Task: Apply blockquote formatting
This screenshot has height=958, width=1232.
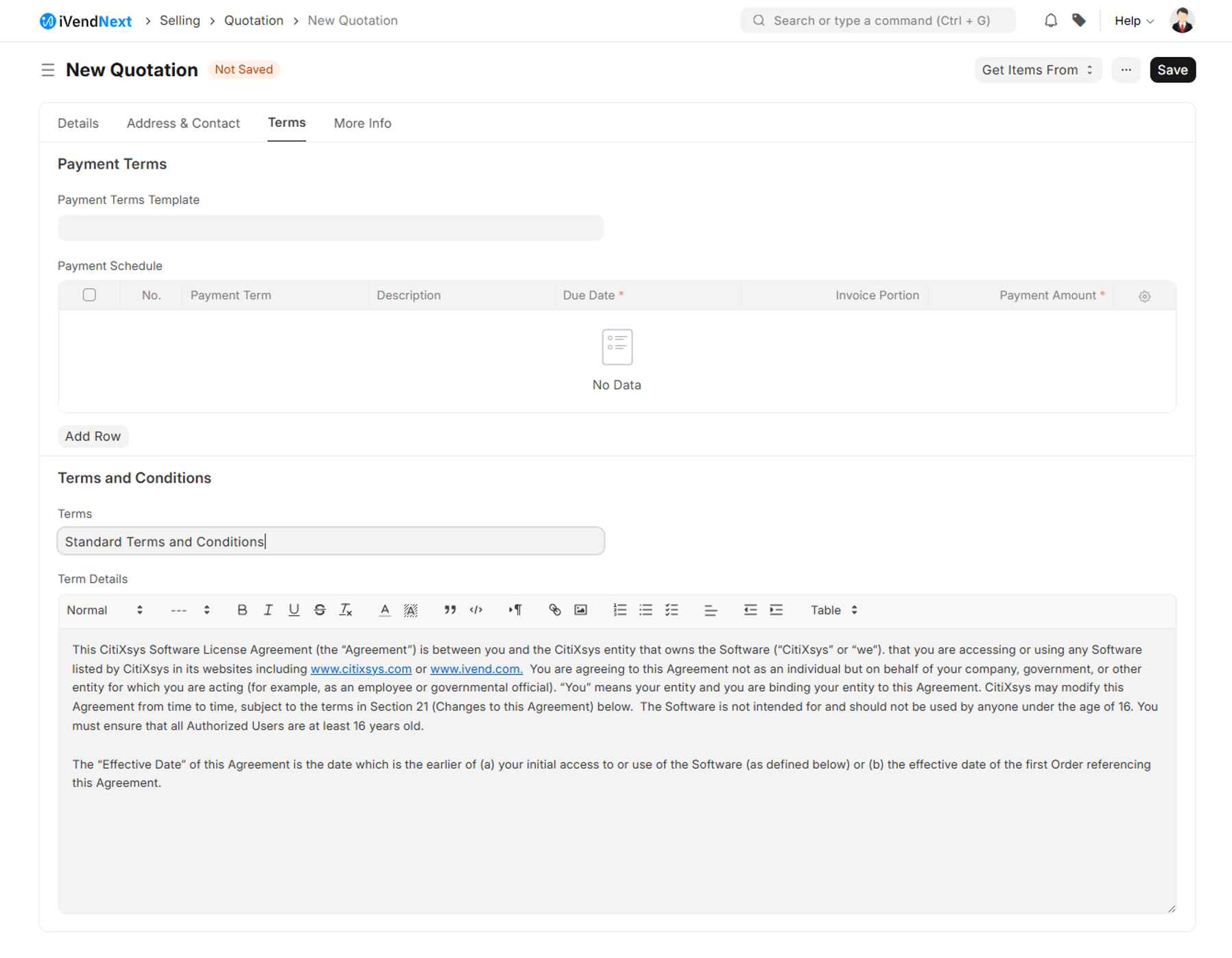Action: click(x=450, y=610)
